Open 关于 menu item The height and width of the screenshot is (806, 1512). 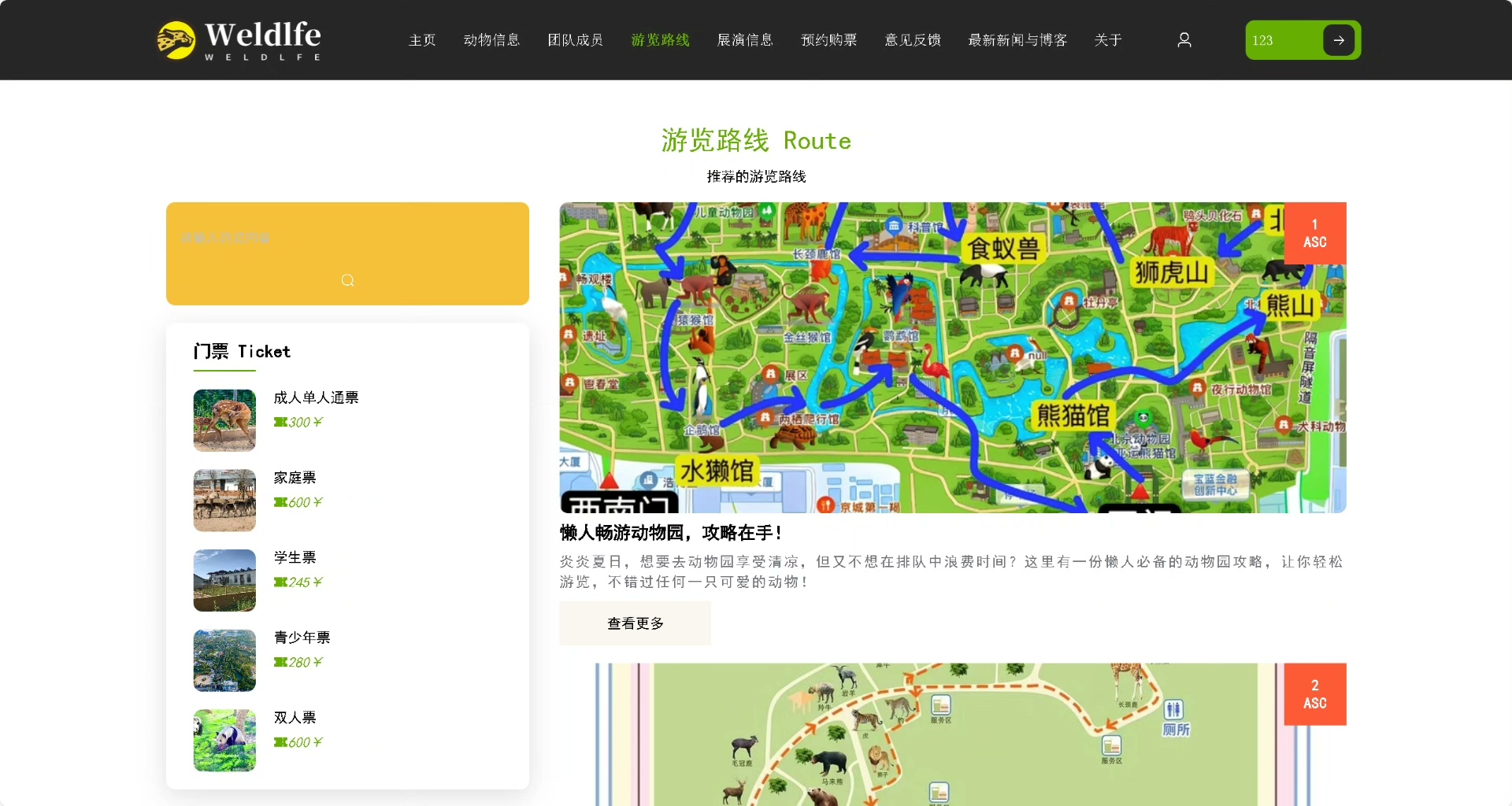pos(1108,40)
